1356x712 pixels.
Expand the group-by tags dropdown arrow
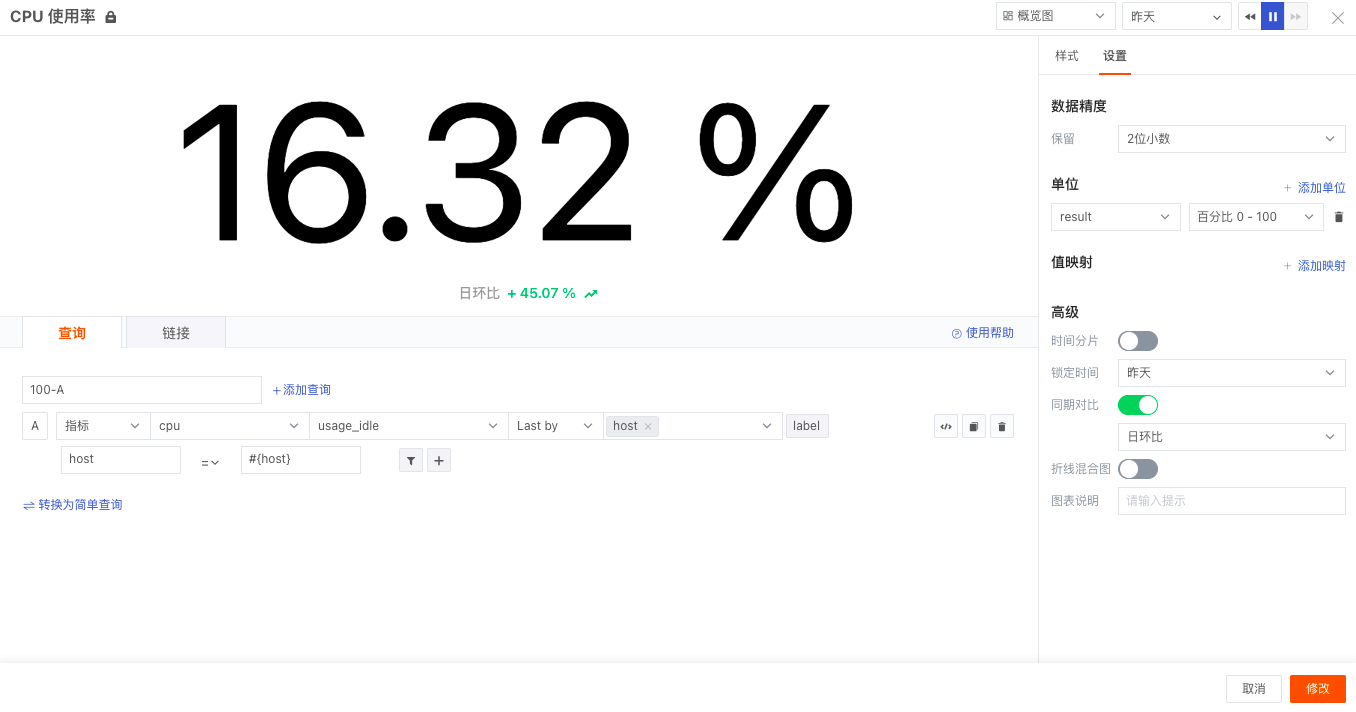[x=768, y=426]
